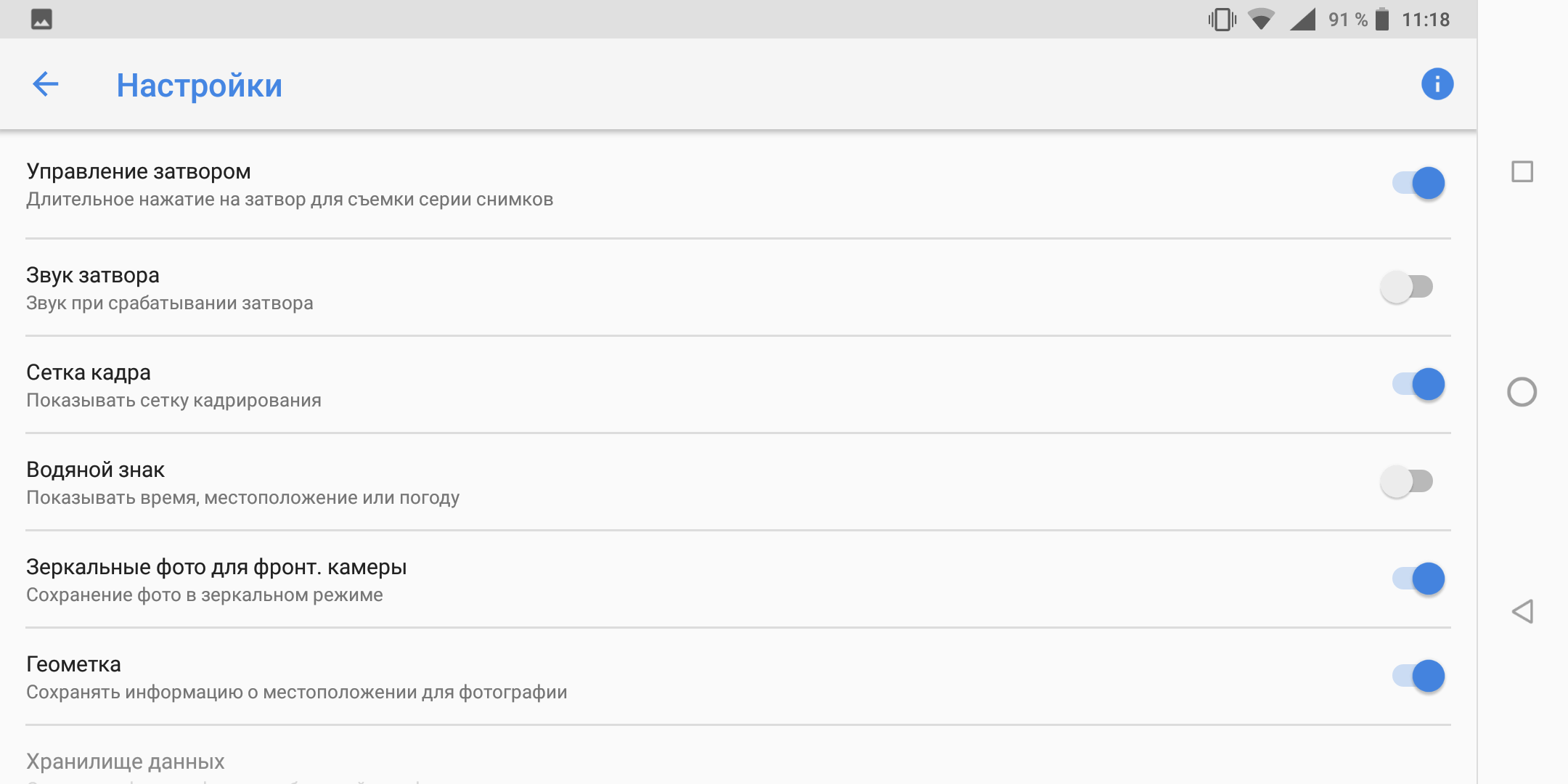Open the info icon in the header
Viewport: 1568px width, 784px height.
(x=1437, y=84)
